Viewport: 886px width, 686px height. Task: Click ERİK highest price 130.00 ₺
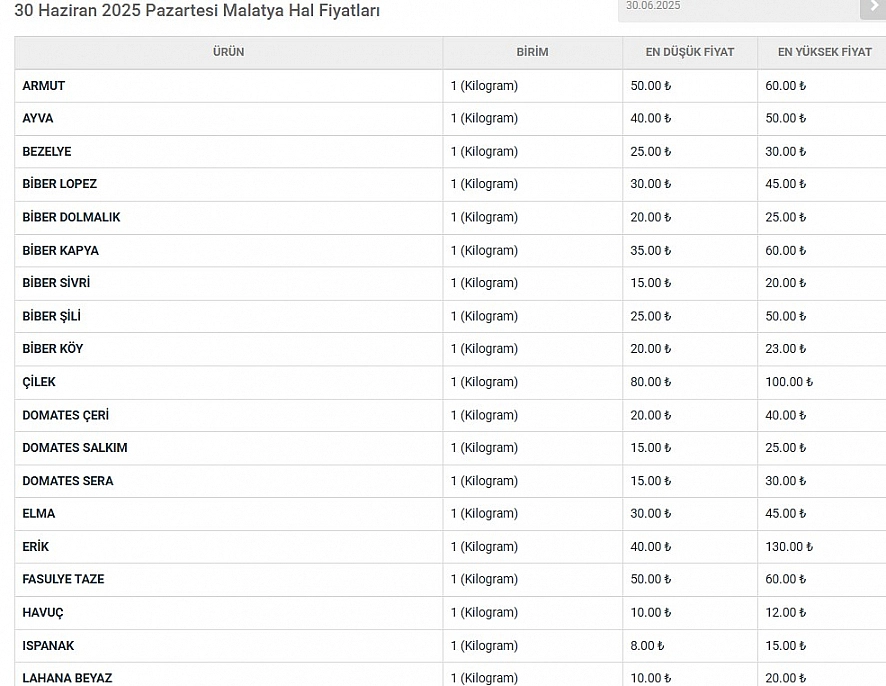(x=789, y=546)
